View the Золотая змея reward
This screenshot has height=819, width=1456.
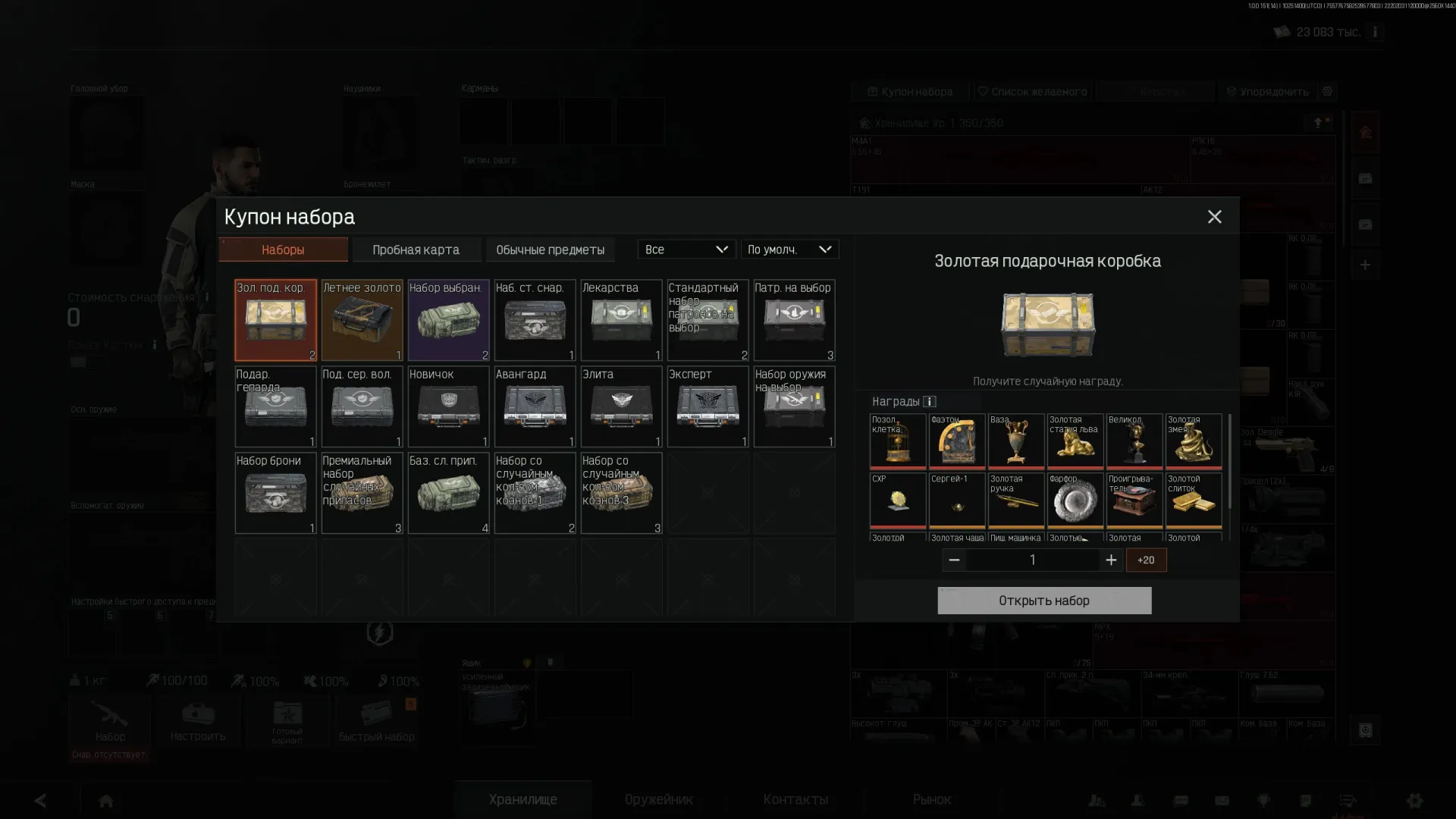1194,441
